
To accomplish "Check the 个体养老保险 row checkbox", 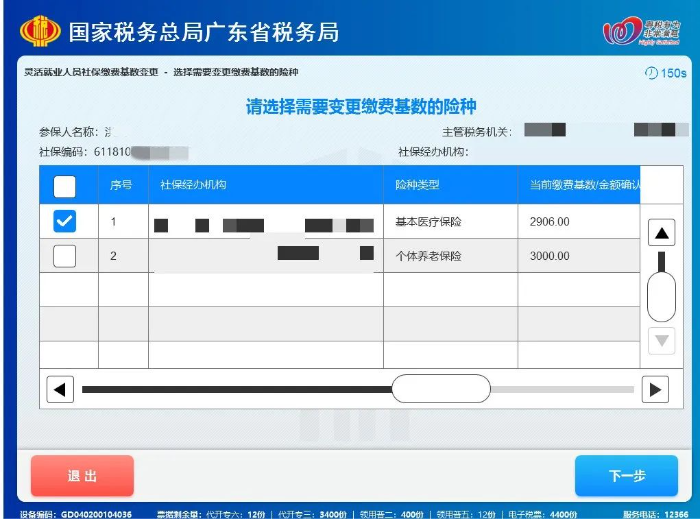I will point(64,256).
